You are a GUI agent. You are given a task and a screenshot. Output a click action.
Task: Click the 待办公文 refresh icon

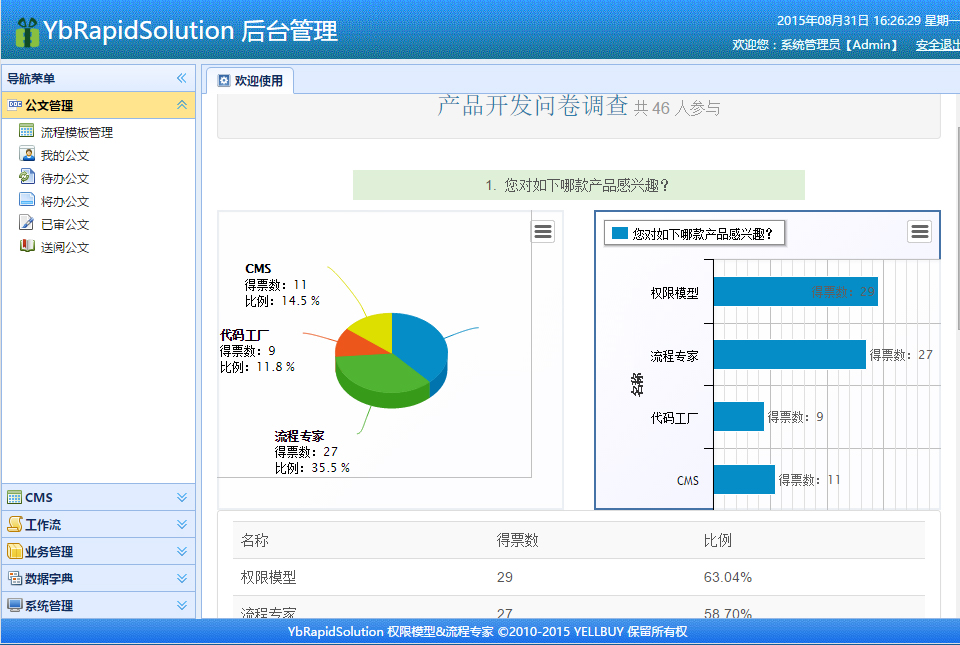(x=26, y=177)
